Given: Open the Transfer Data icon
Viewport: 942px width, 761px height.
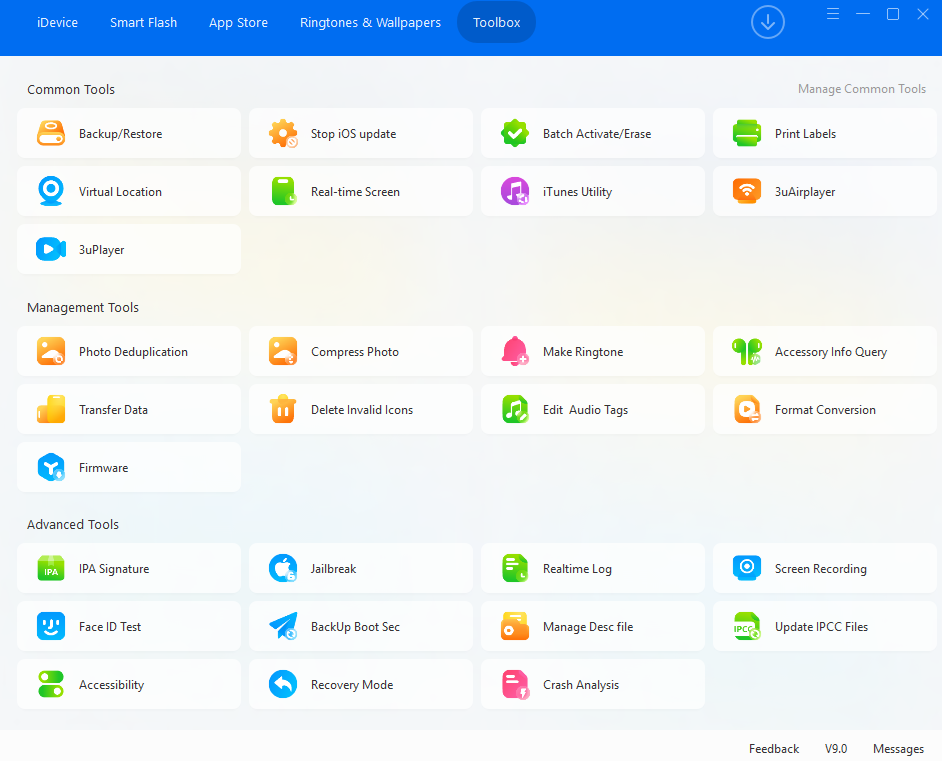Looking at the screenshot, I should tap(51, 410).
